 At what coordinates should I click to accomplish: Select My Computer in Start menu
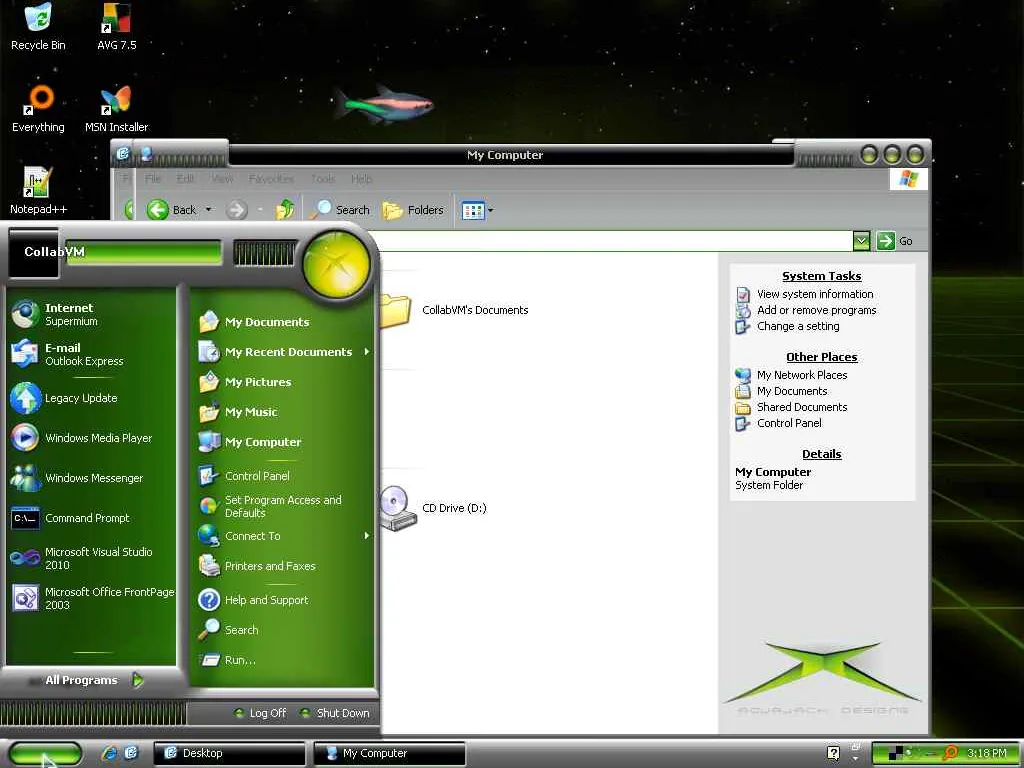pos(283,442)
